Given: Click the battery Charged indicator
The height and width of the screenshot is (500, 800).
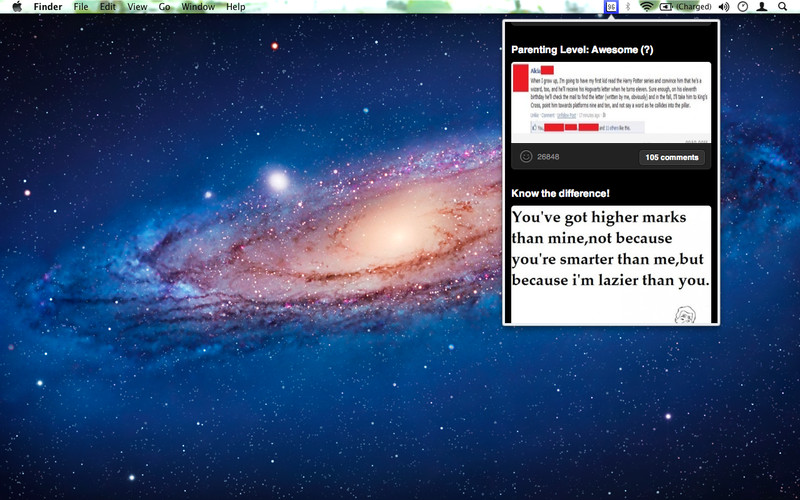Looking at the screenshot, I should click(x=686, y=7).
